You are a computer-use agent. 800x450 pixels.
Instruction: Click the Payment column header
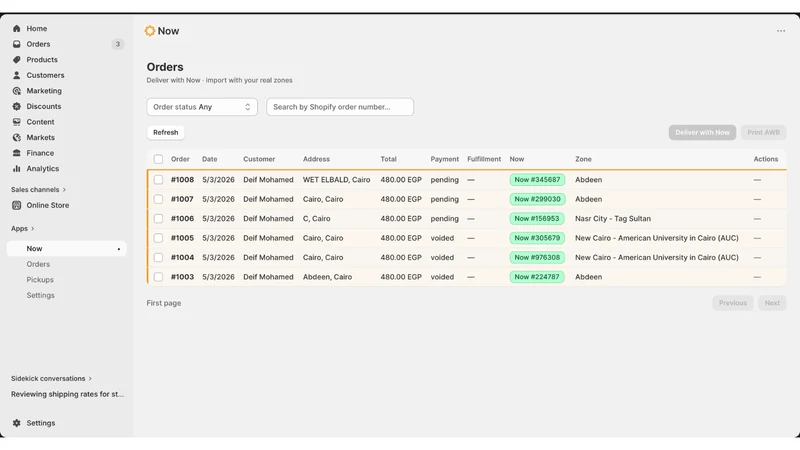click(444, 159)
